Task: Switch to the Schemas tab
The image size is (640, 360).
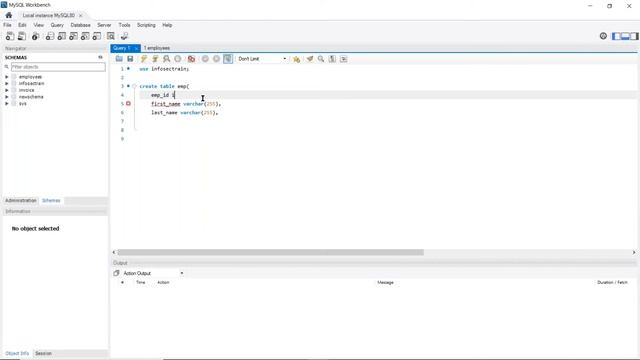Action: [51, 200]
